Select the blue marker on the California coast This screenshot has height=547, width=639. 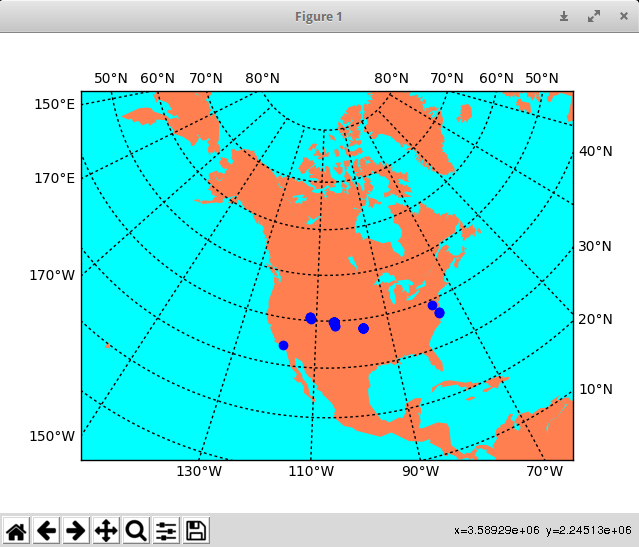pos(283,345)
